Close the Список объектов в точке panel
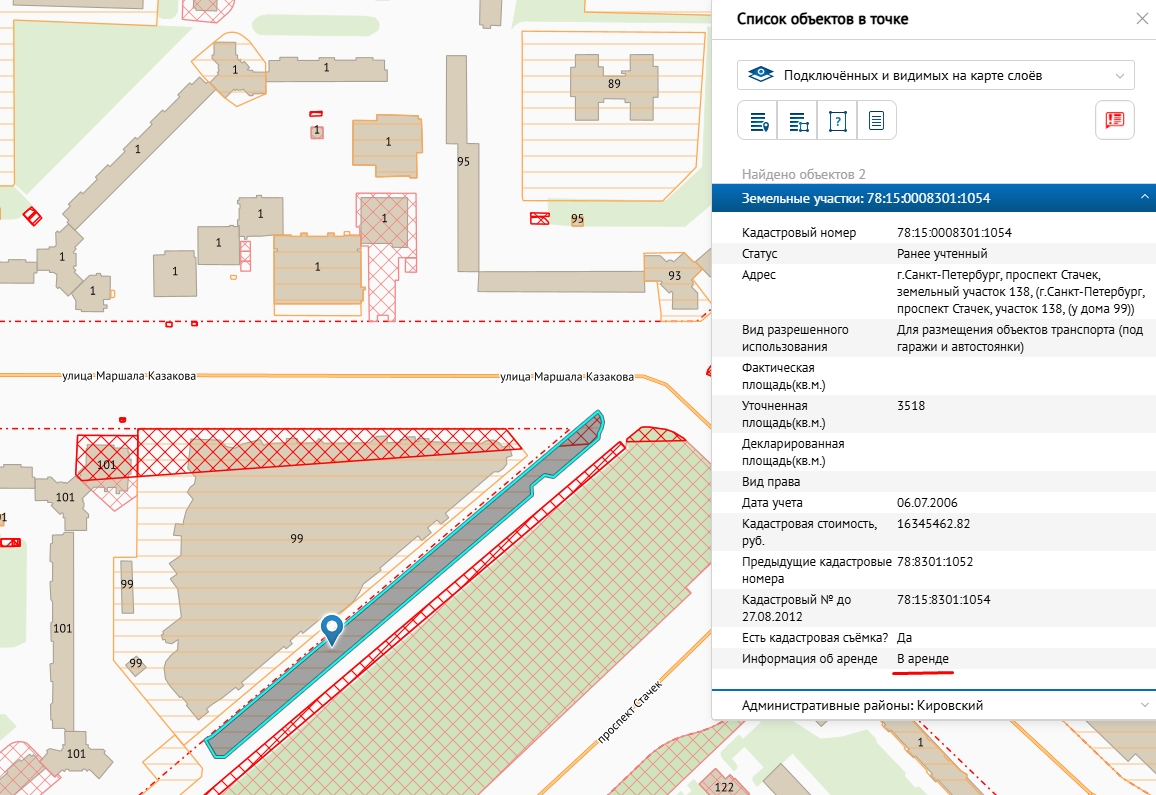 1141,19
